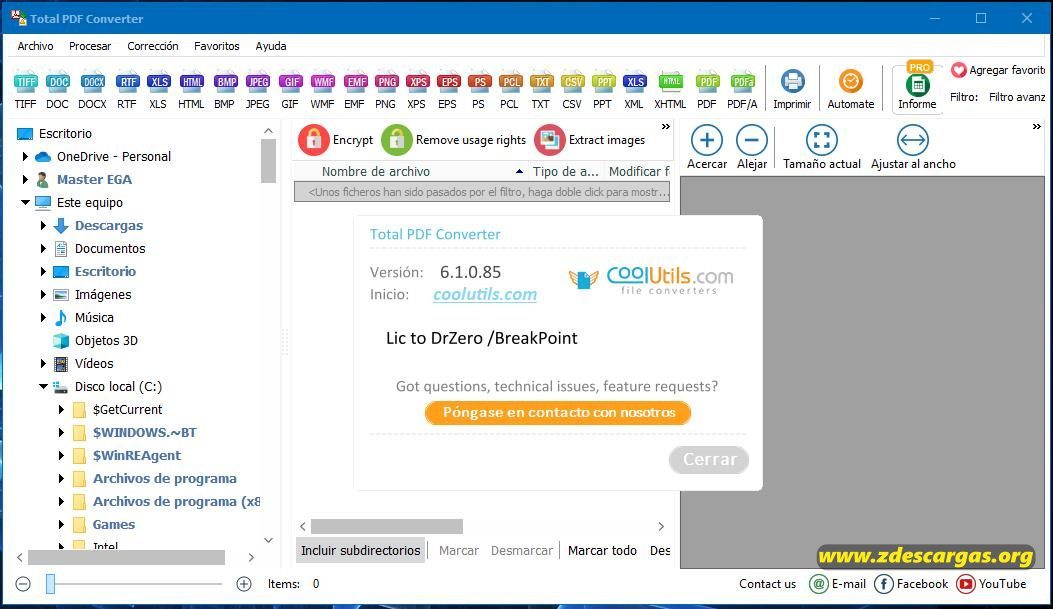Open the Informe PRO report

(x=917, y=88)
